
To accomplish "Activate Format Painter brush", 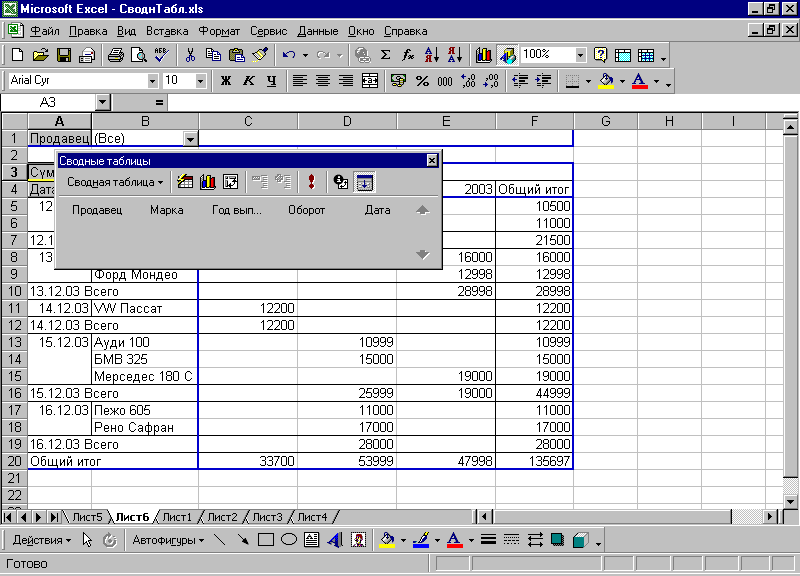I will tap(260, 55).
